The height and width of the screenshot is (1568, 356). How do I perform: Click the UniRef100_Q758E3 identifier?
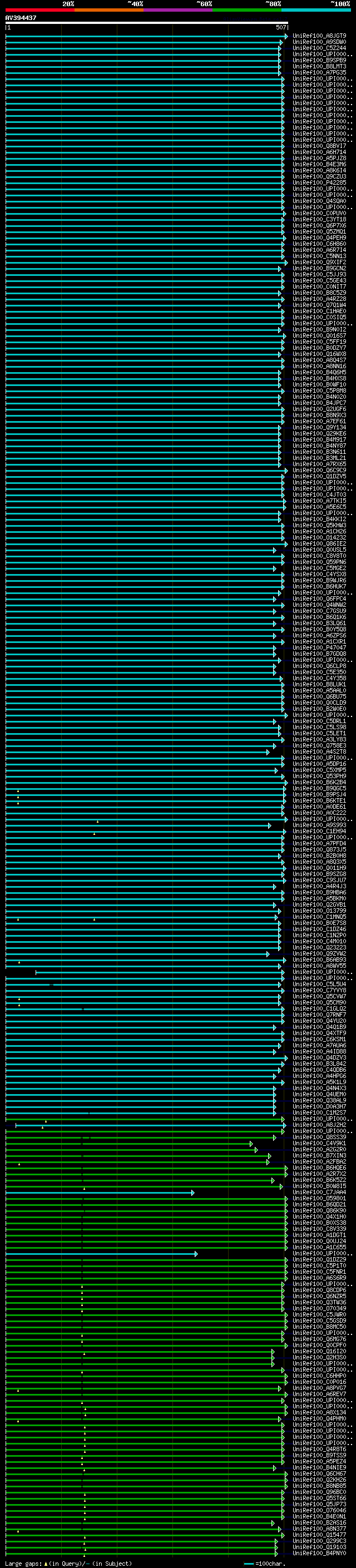click(319, 746)
